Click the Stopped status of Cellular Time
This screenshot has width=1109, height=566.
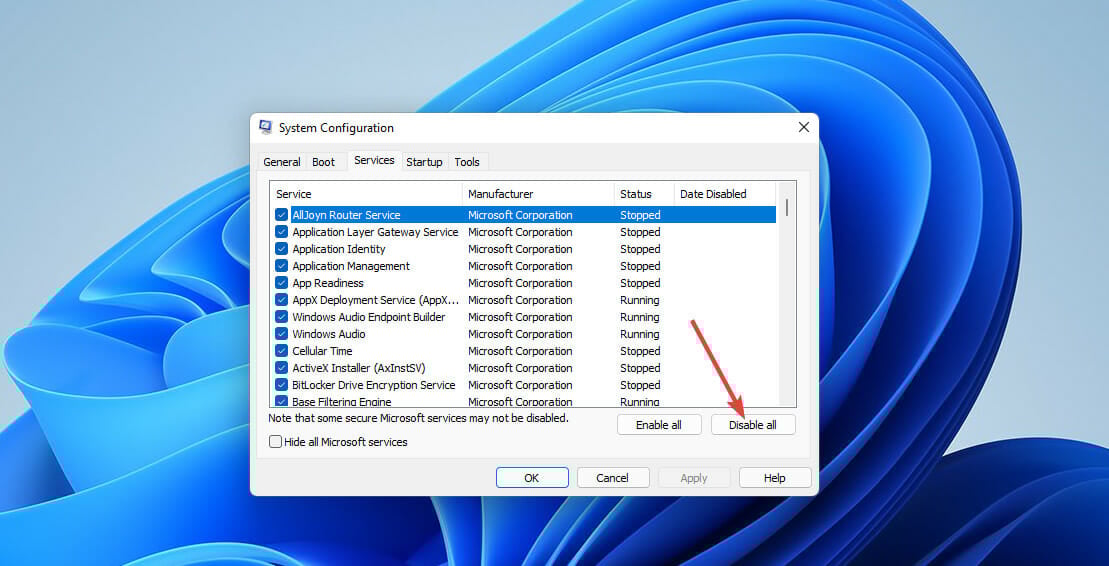[640, 351]
